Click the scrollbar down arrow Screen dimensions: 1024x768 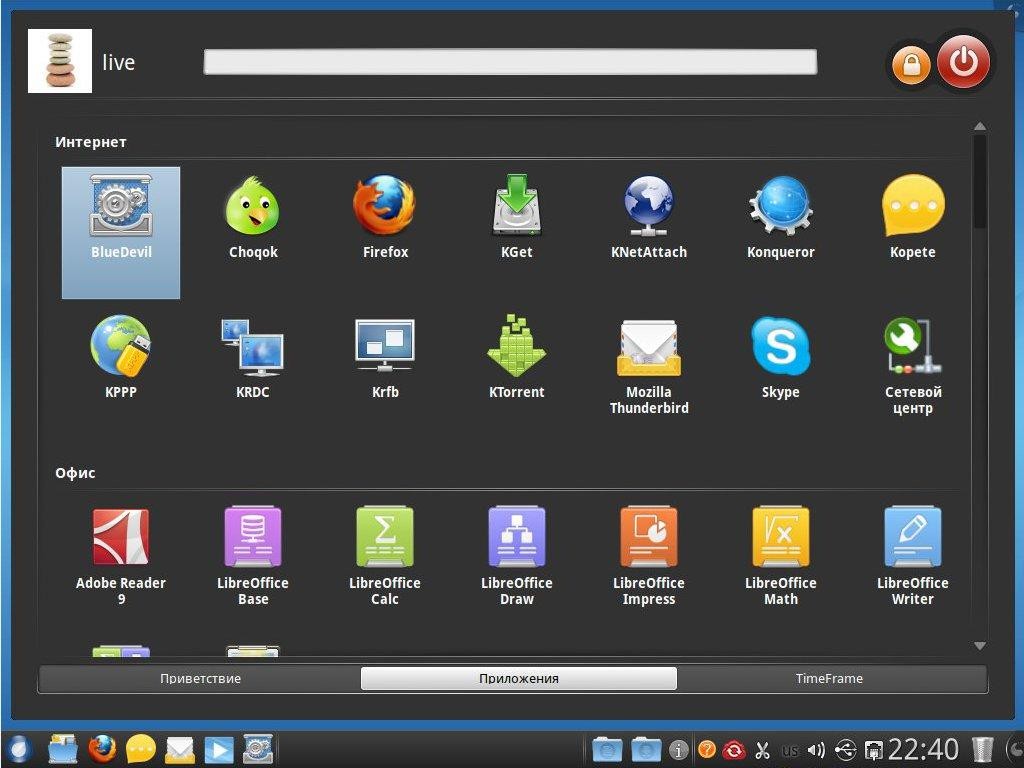pos(980,646)
